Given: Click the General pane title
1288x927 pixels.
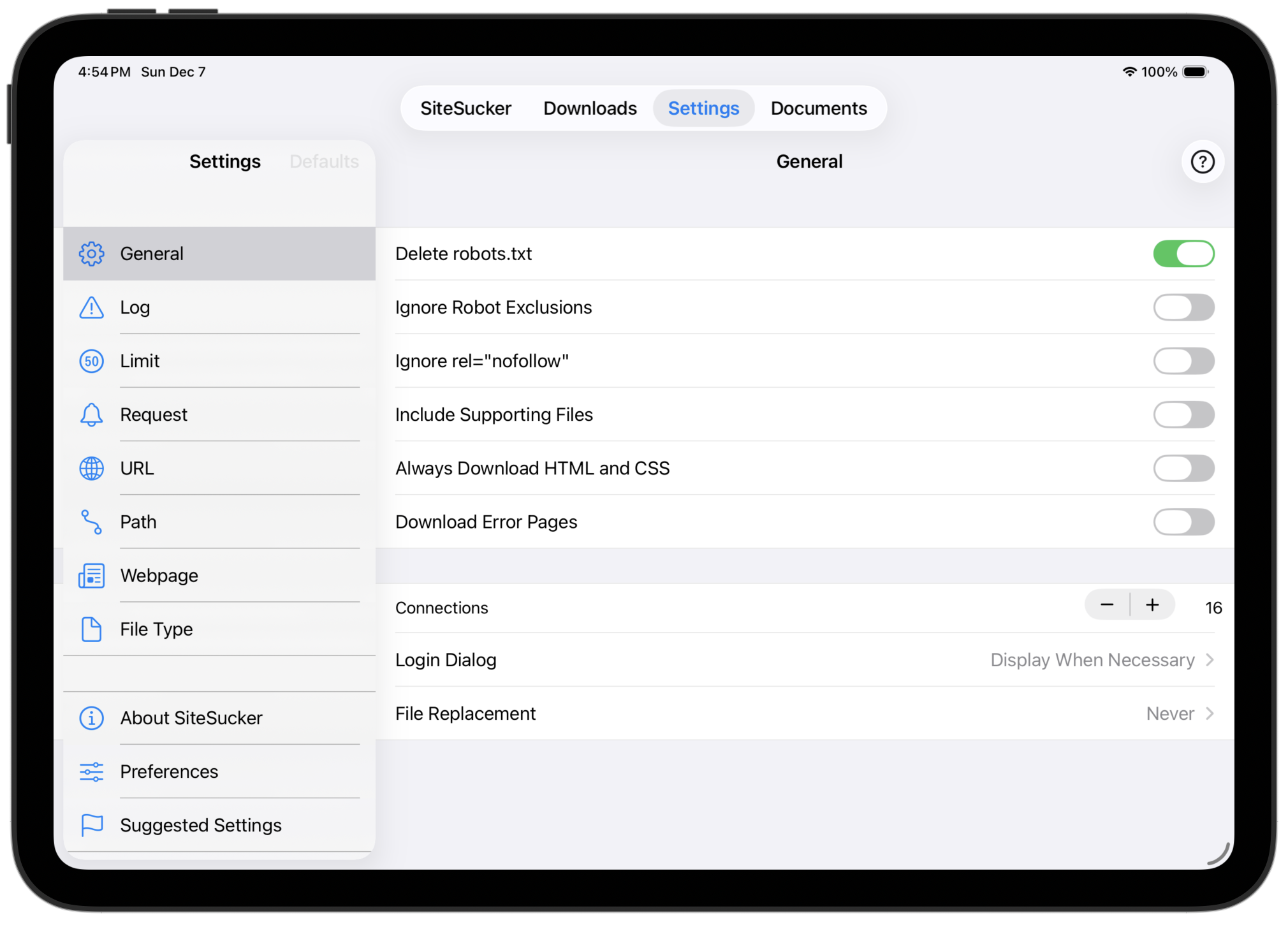Looking at the screenshot, I should (x=809, y=161).
